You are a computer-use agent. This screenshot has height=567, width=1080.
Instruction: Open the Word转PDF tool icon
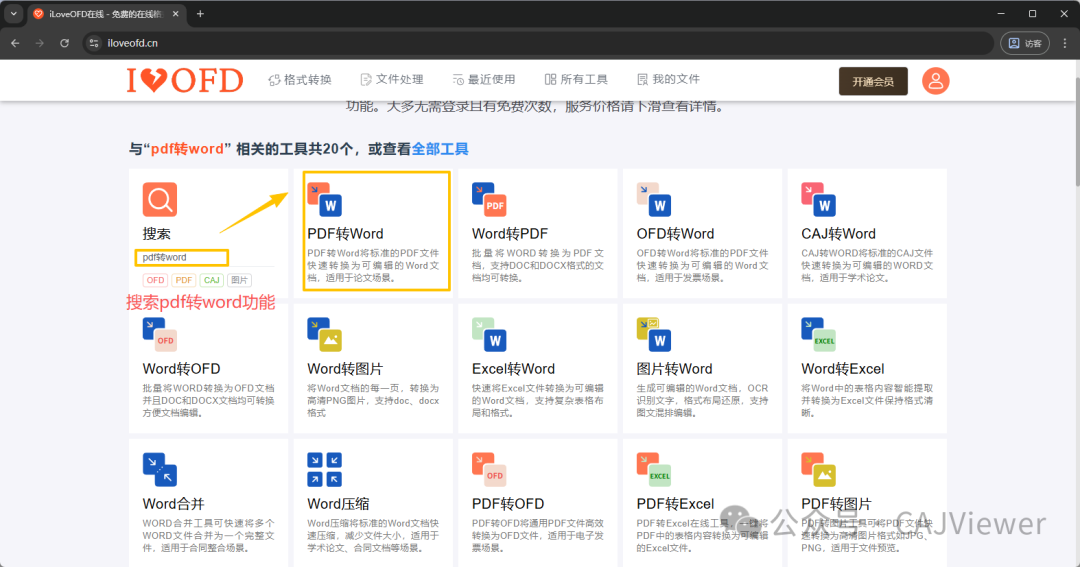pos(489,200)
